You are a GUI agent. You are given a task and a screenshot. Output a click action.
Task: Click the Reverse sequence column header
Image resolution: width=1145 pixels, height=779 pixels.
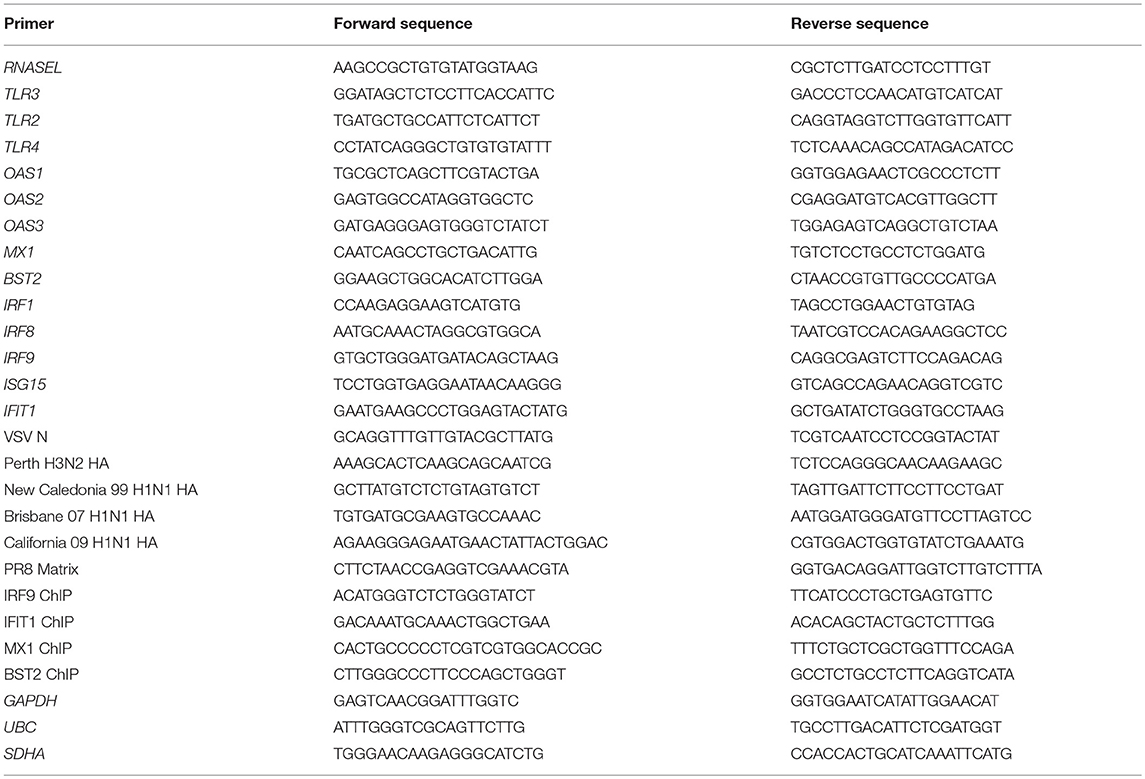pos(859,23)
